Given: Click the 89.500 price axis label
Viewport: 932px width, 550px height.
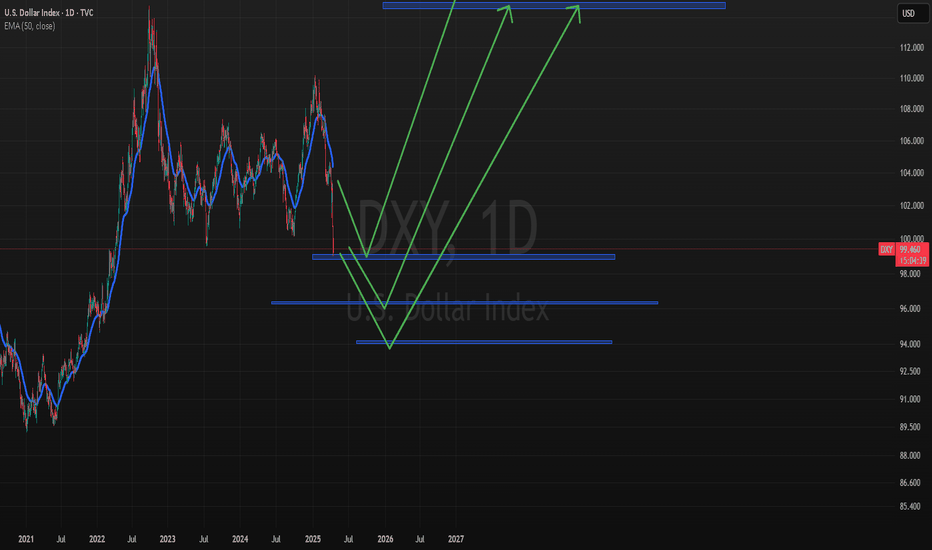Looking at the screenshot, I should (910, 427).
